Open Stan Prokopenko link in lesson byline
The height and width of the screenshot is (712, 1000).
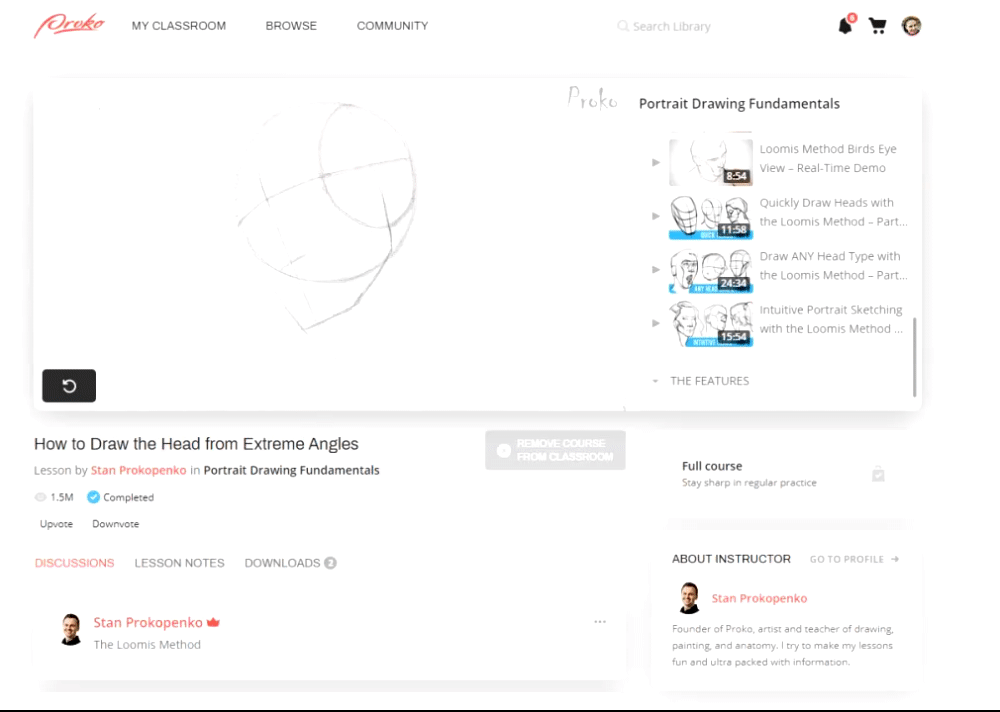coord(138,470)
